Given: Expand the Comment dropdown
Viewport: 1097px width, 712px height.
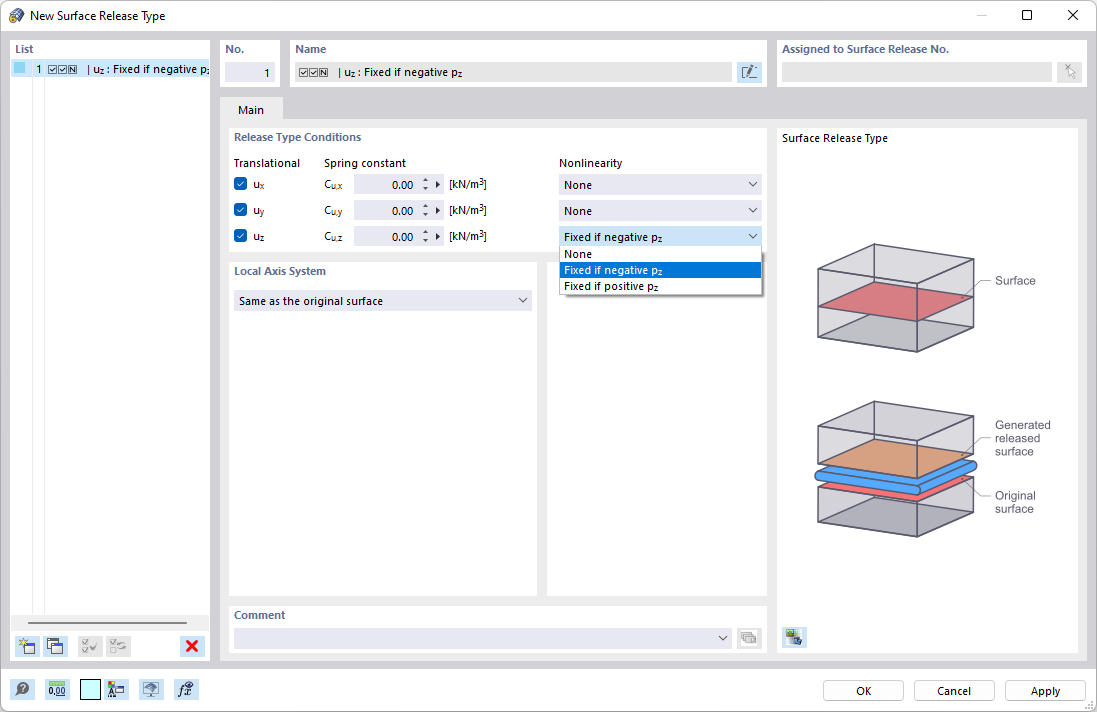Looking at the screenshot, I should [x=483, y=638].
